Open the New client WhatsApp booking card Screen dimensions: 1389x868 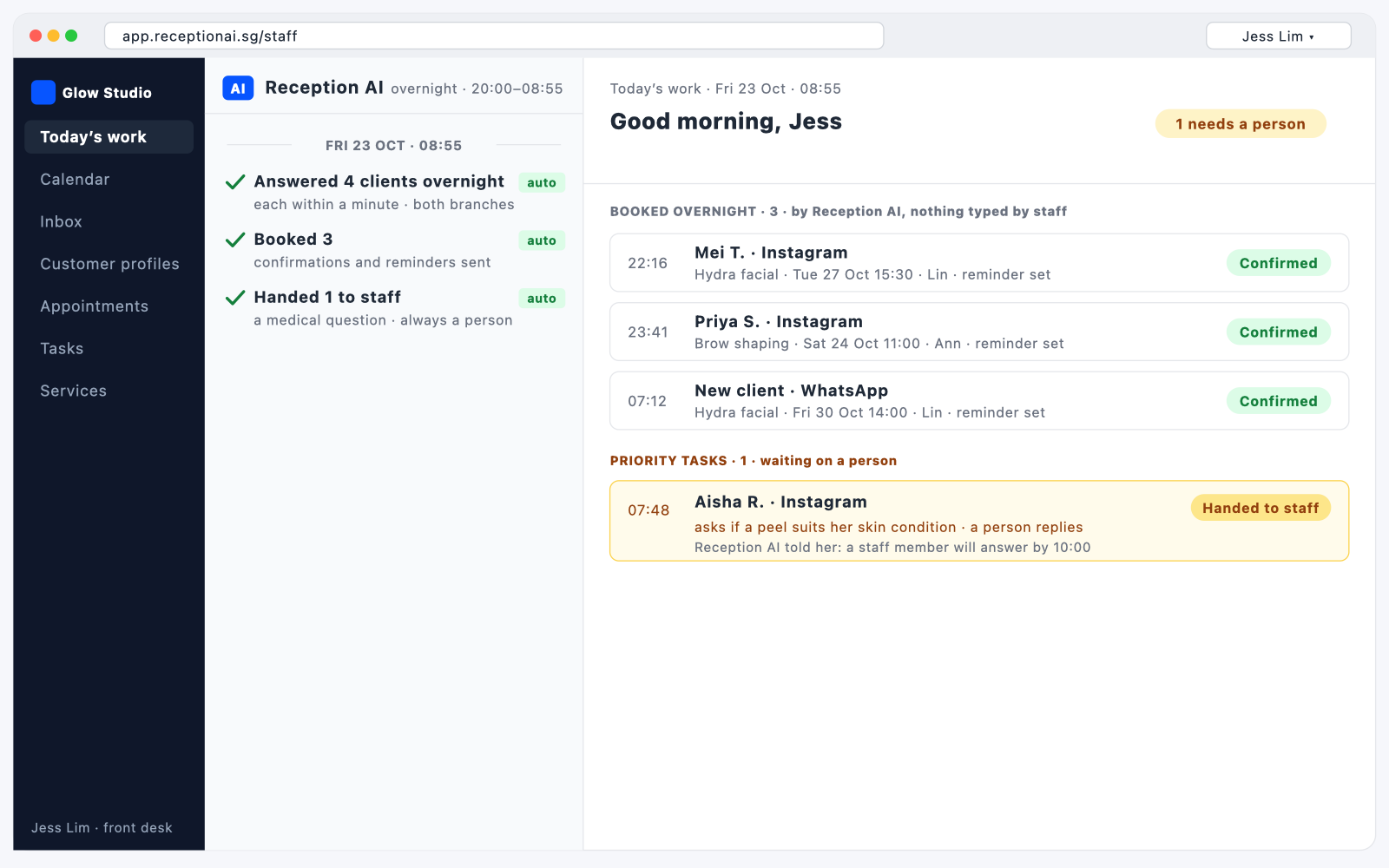pyautogui.click(x=979, y=401)
